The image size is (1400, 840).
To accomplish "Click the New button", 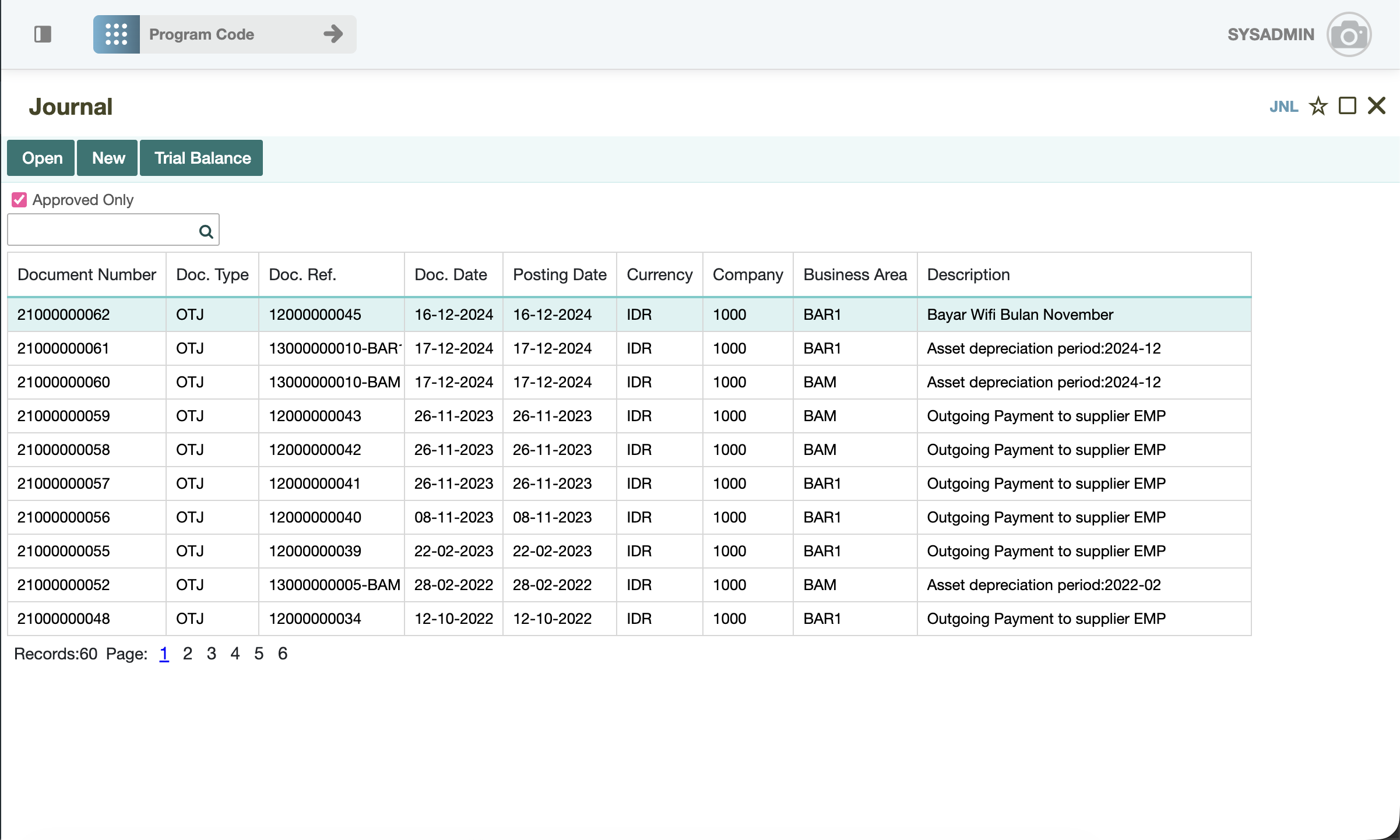I will tap(108, 158).
